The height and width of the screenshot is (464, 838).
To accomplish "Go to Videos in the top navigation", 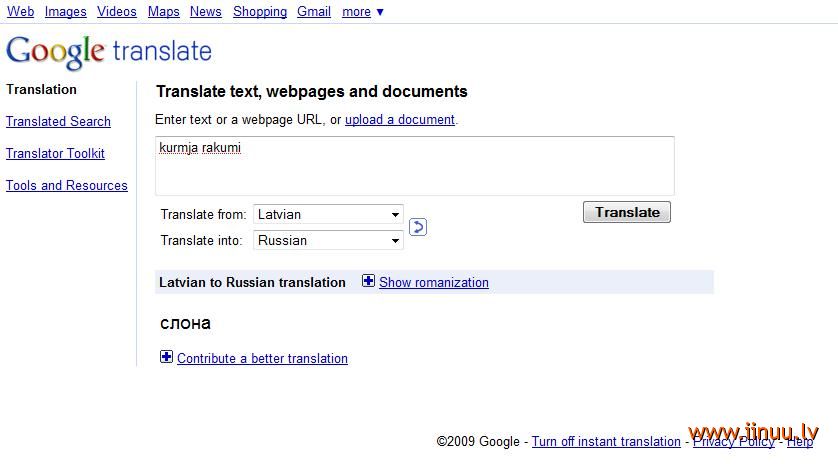I will pyautogui.click(x=117, y=12).
